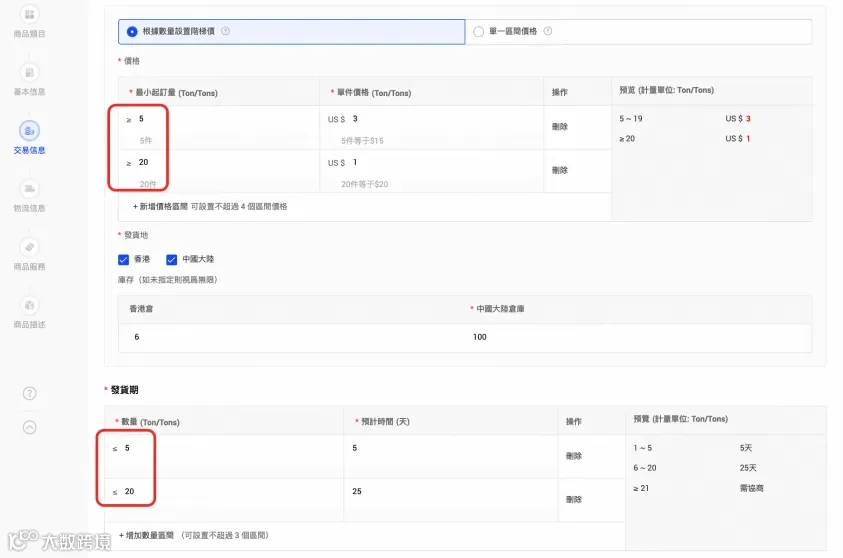Toggle the 中國大陸 checkbox
This screenshot has width=843, height=558.
tap(172, 260)
